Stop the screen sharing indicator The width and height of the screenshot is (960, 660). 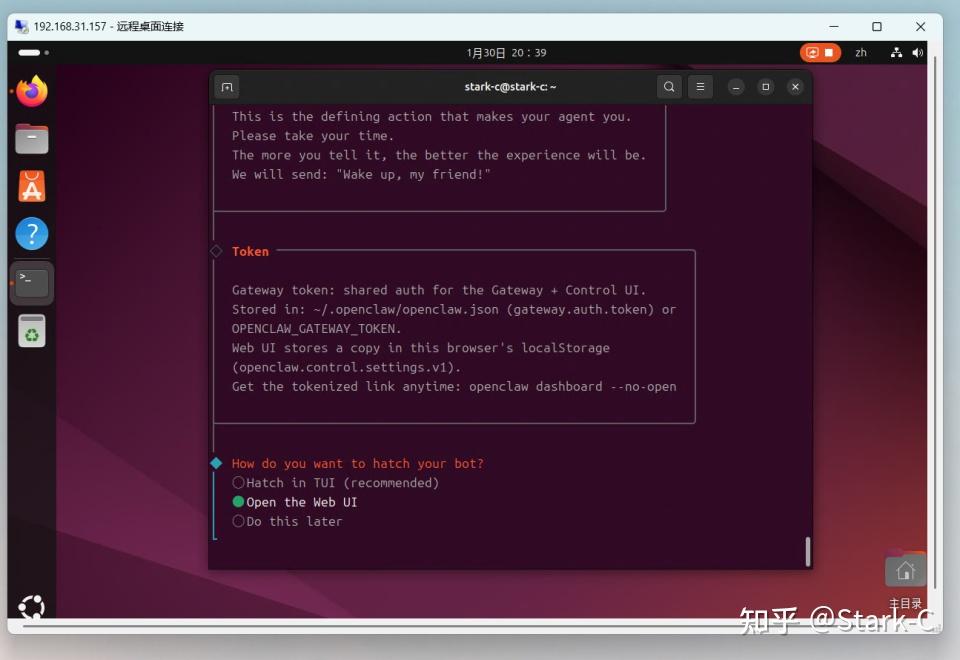(820, 53)
